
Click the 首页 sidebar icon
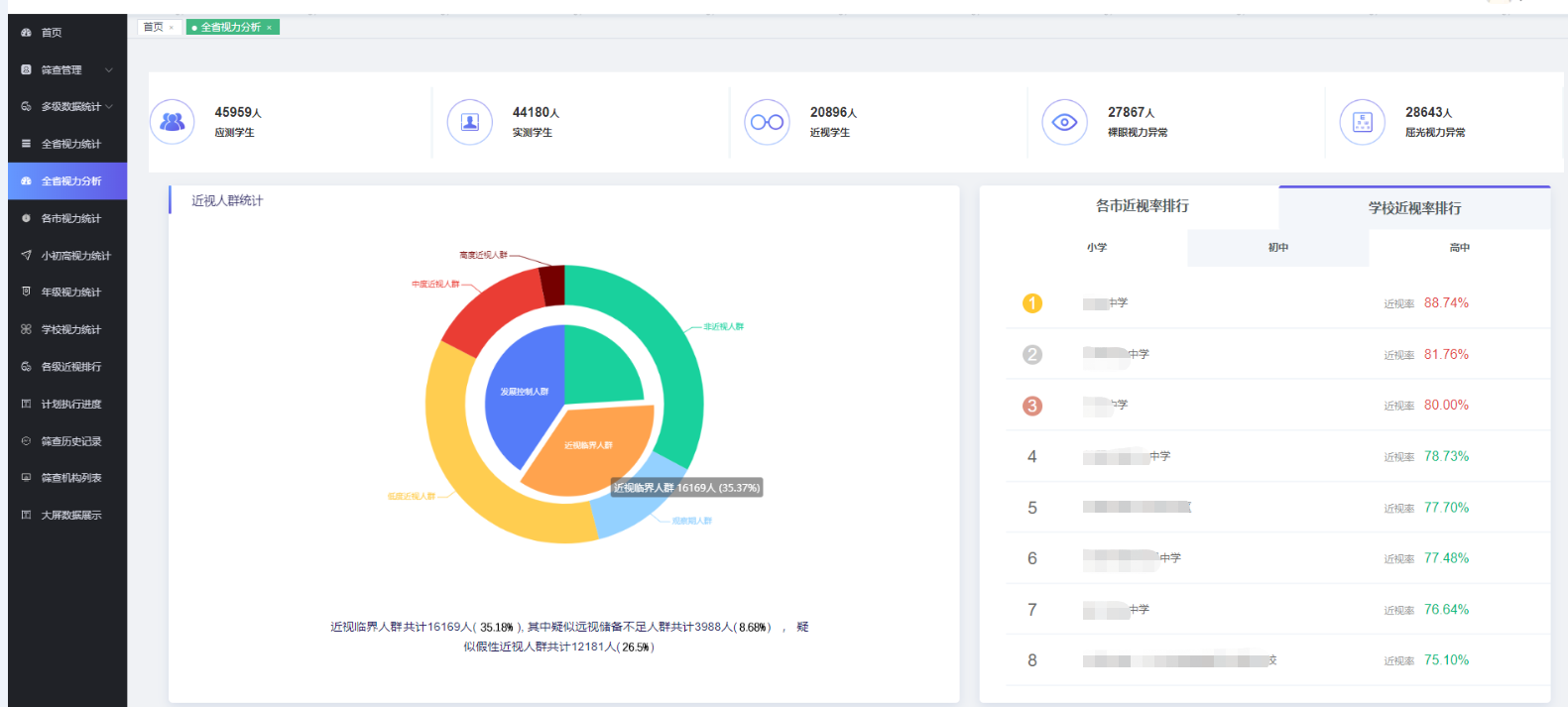[x=26, y=33]
